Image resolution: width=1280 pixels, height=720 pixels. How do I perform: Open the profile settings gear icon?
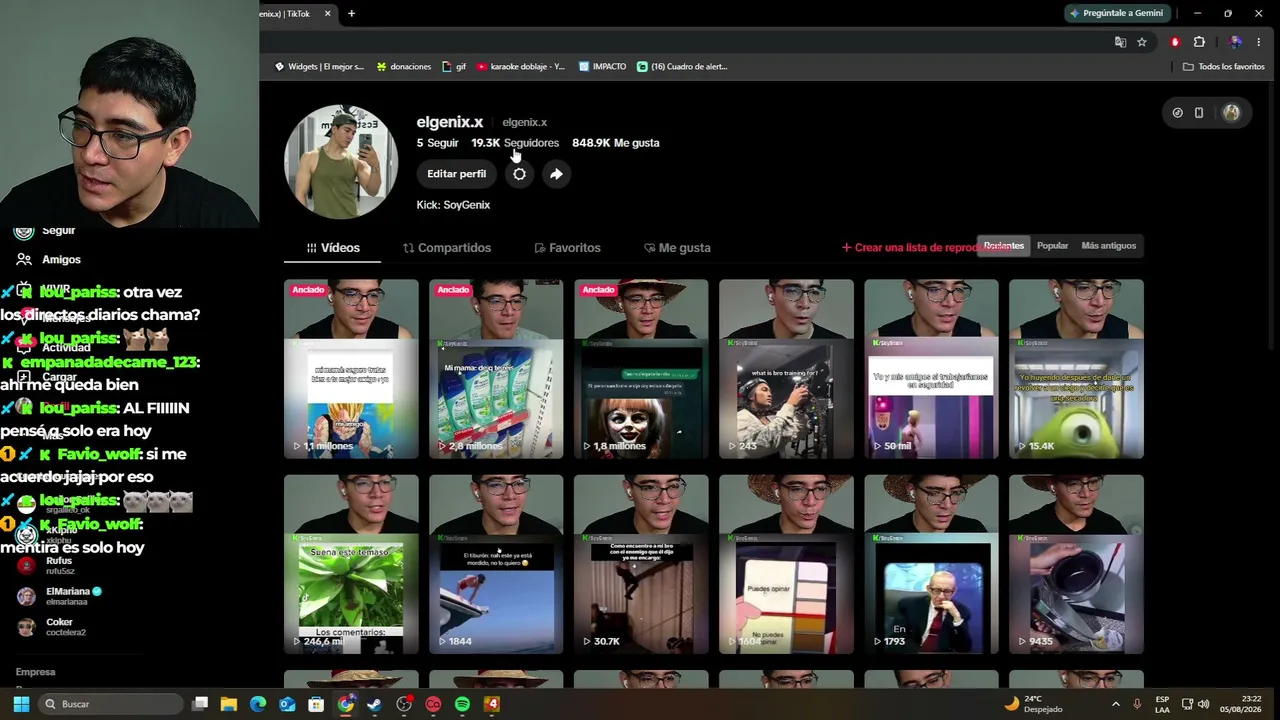coord(519,174)
